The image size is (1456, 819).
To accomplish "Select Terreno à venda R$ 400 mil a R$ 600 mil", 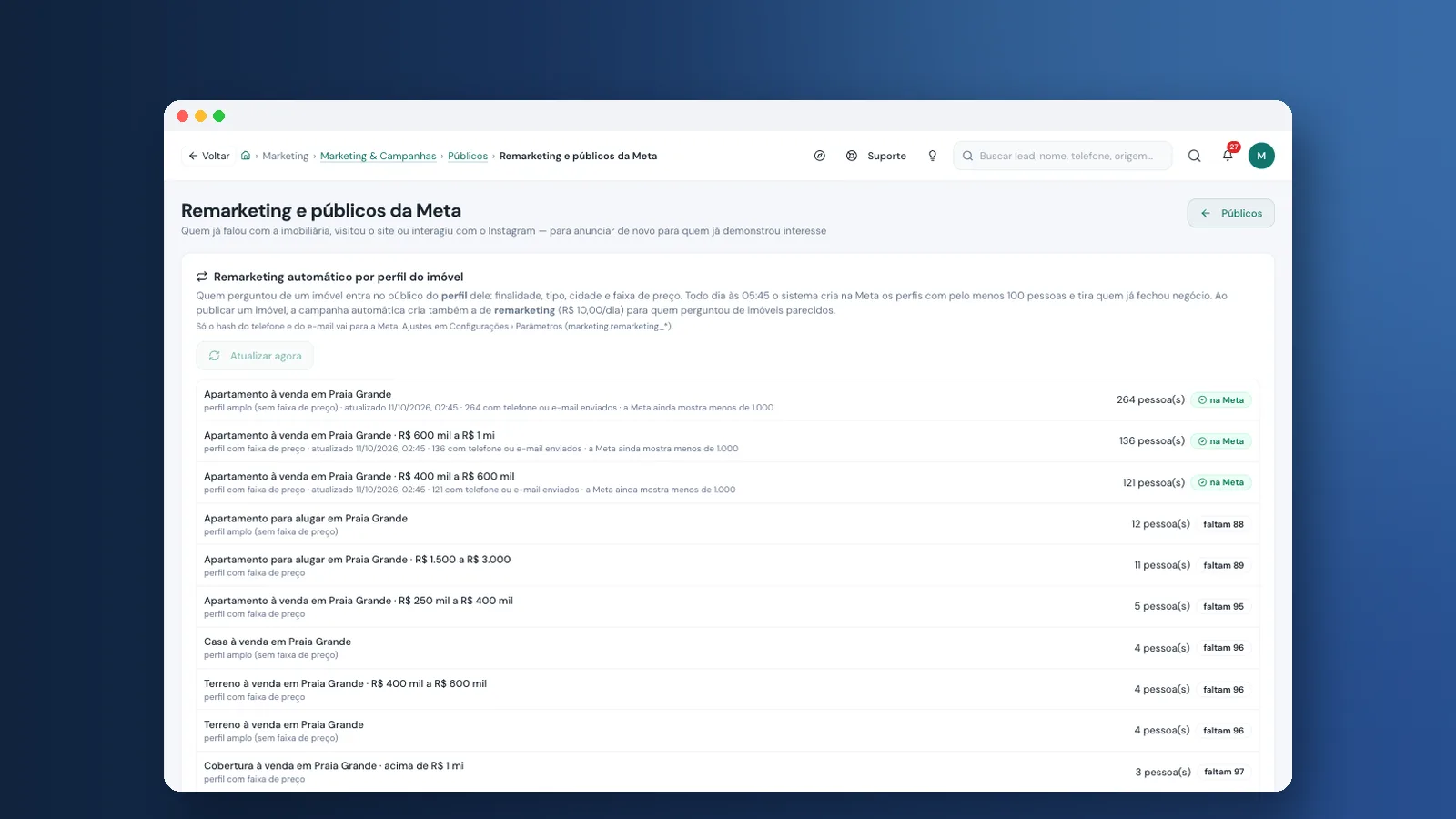I will point(727,689).
